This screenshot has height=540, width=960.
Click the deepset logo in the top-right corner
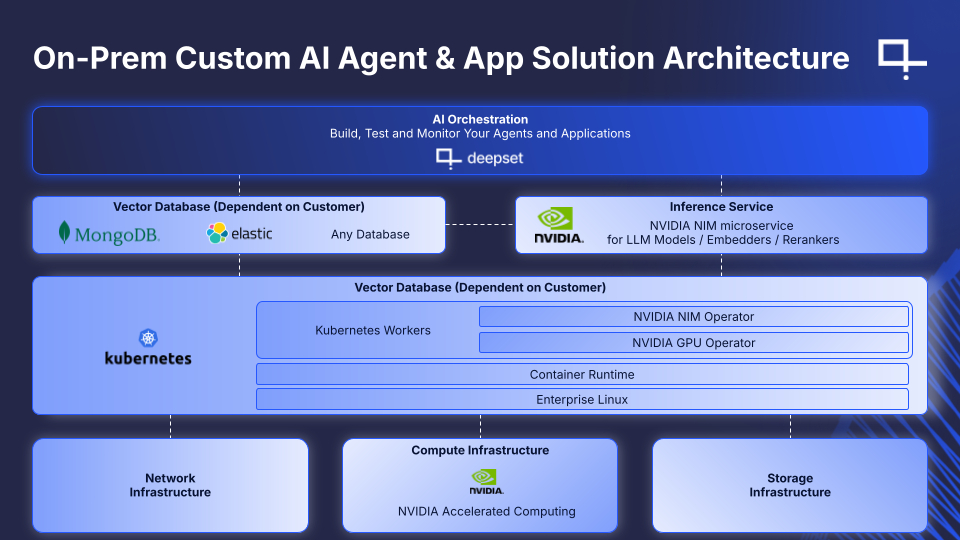pos(901,58)
